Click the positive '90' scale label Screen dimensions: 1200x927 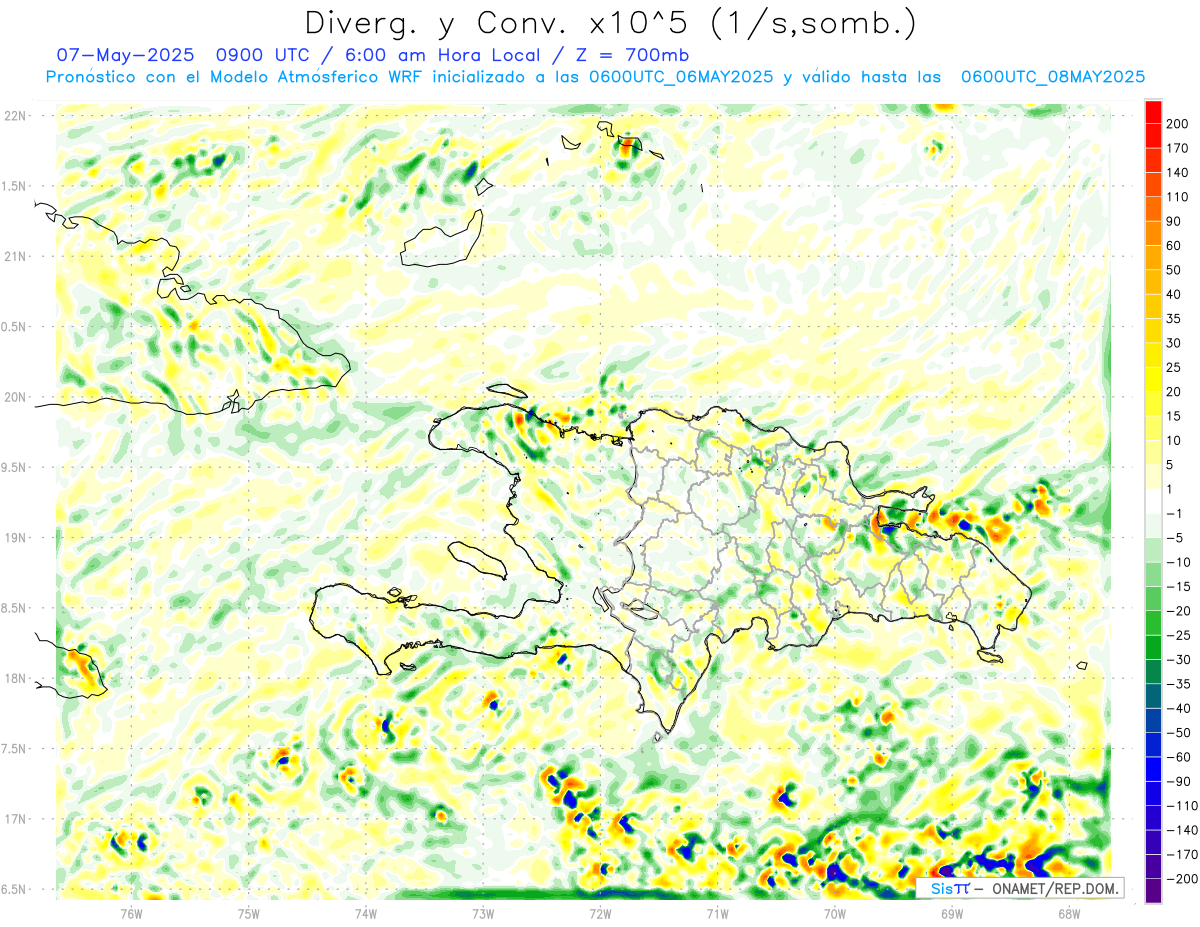[x=1174, y=221]
